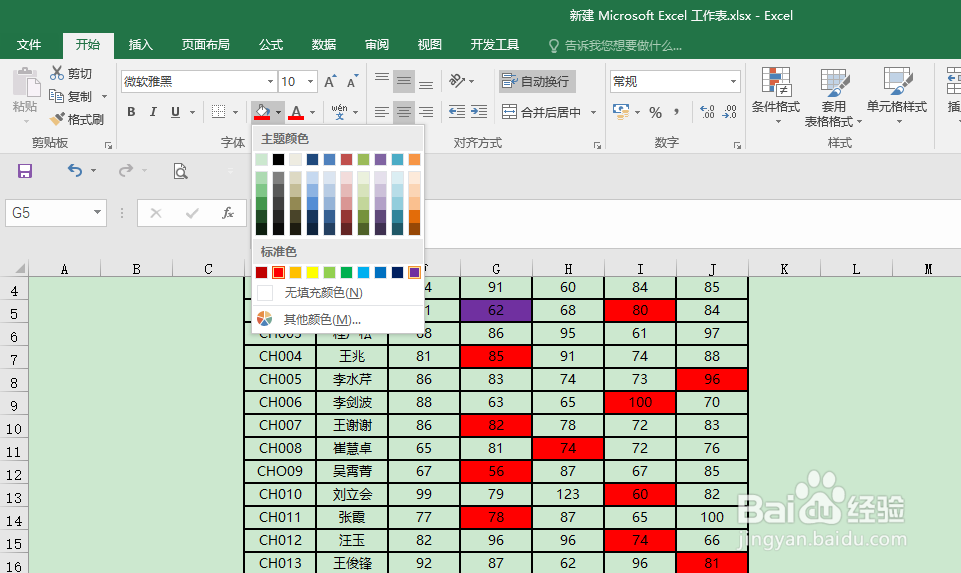Increase font size with the larger A
The image size is (961, 573).
(x=330, y=82)
